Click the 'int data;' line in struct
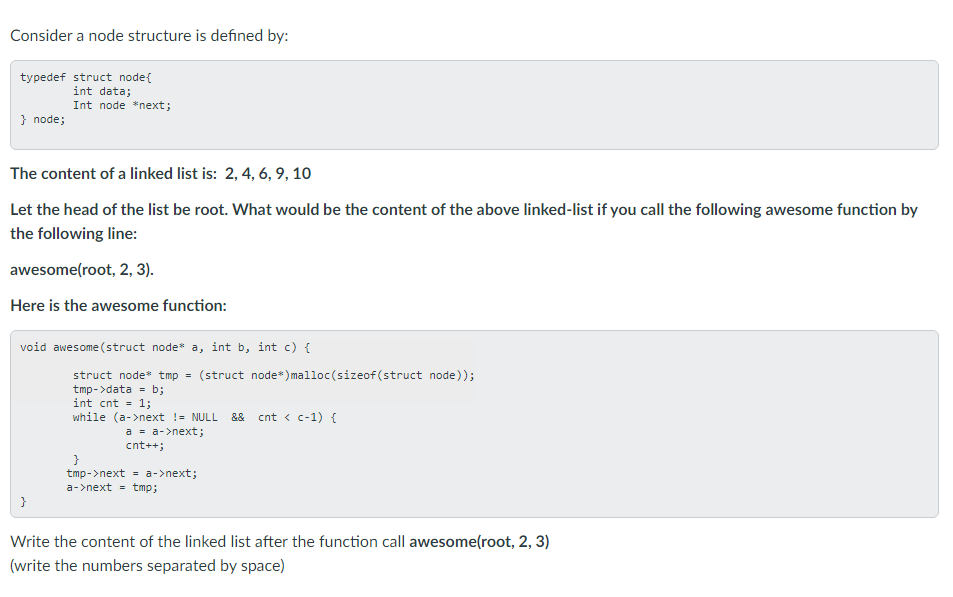The image size is (953, 597). [x=102, y=91]
